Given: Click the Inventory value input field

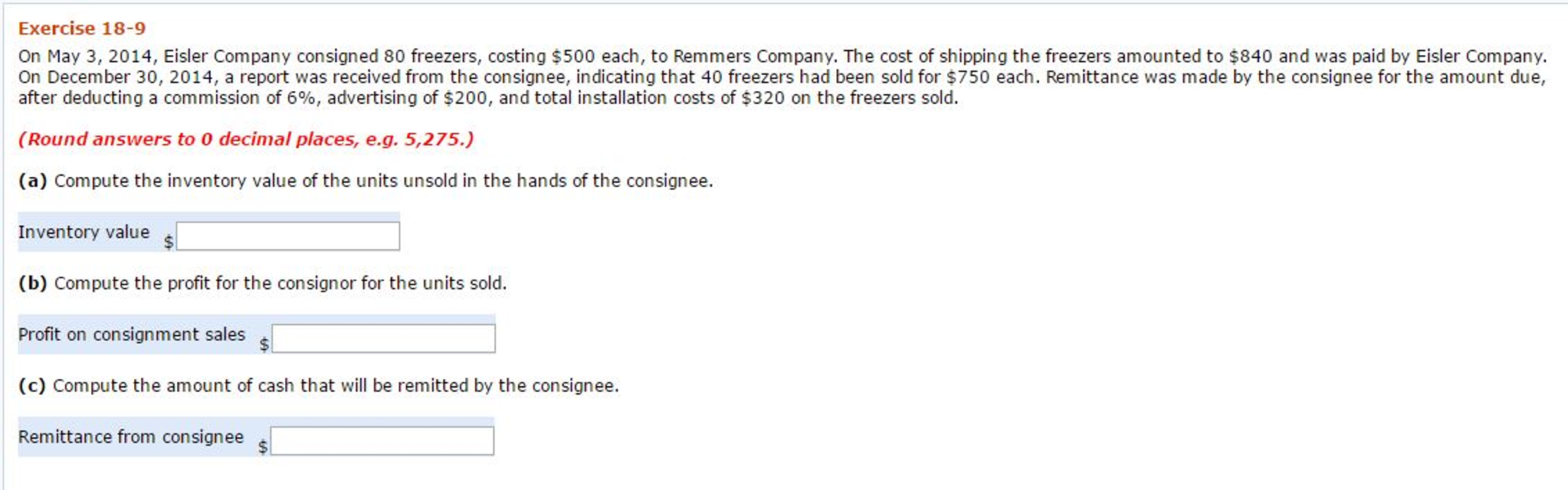Looking at the screenshot, I should (x=287, y=236).
